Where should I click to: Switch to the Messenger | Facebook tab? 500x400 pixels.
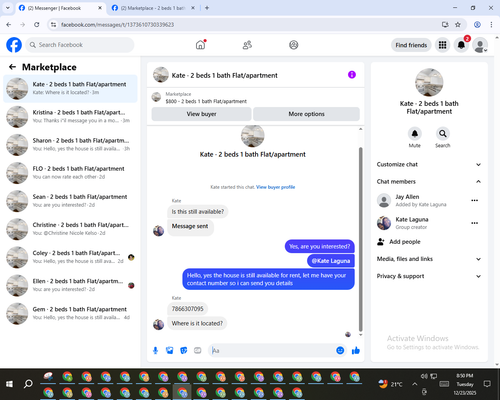tap(60, 8)
